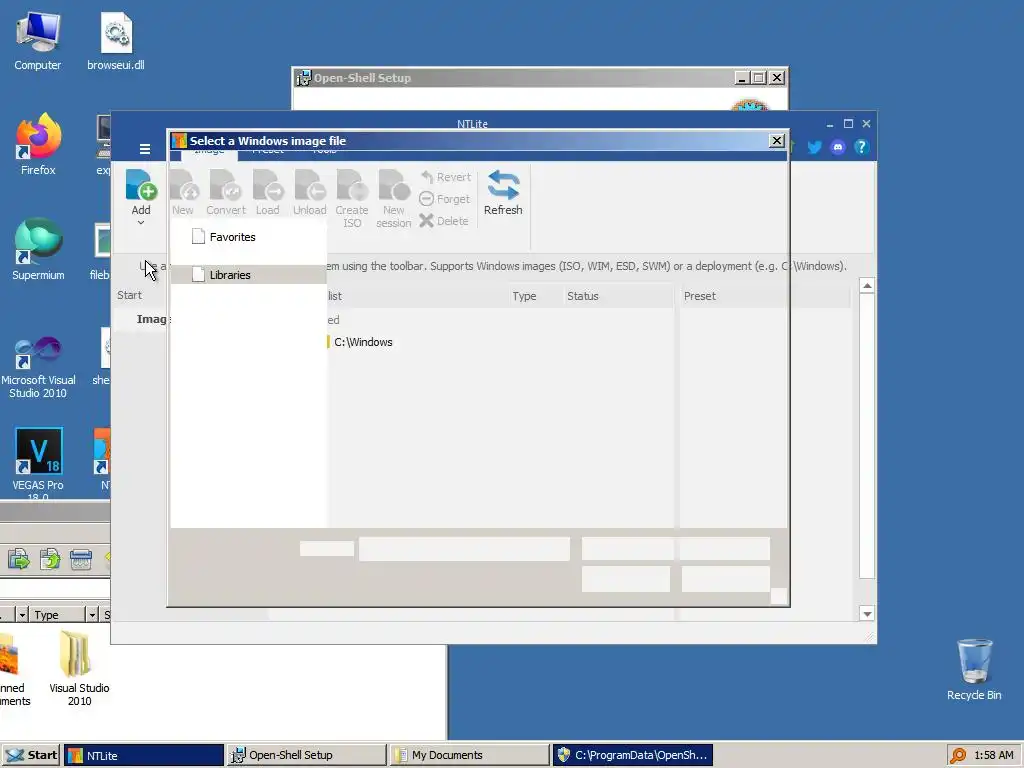Click the Type column header in NTLite
Viewport: 1024px width, 768px height.
pos(524,296)
